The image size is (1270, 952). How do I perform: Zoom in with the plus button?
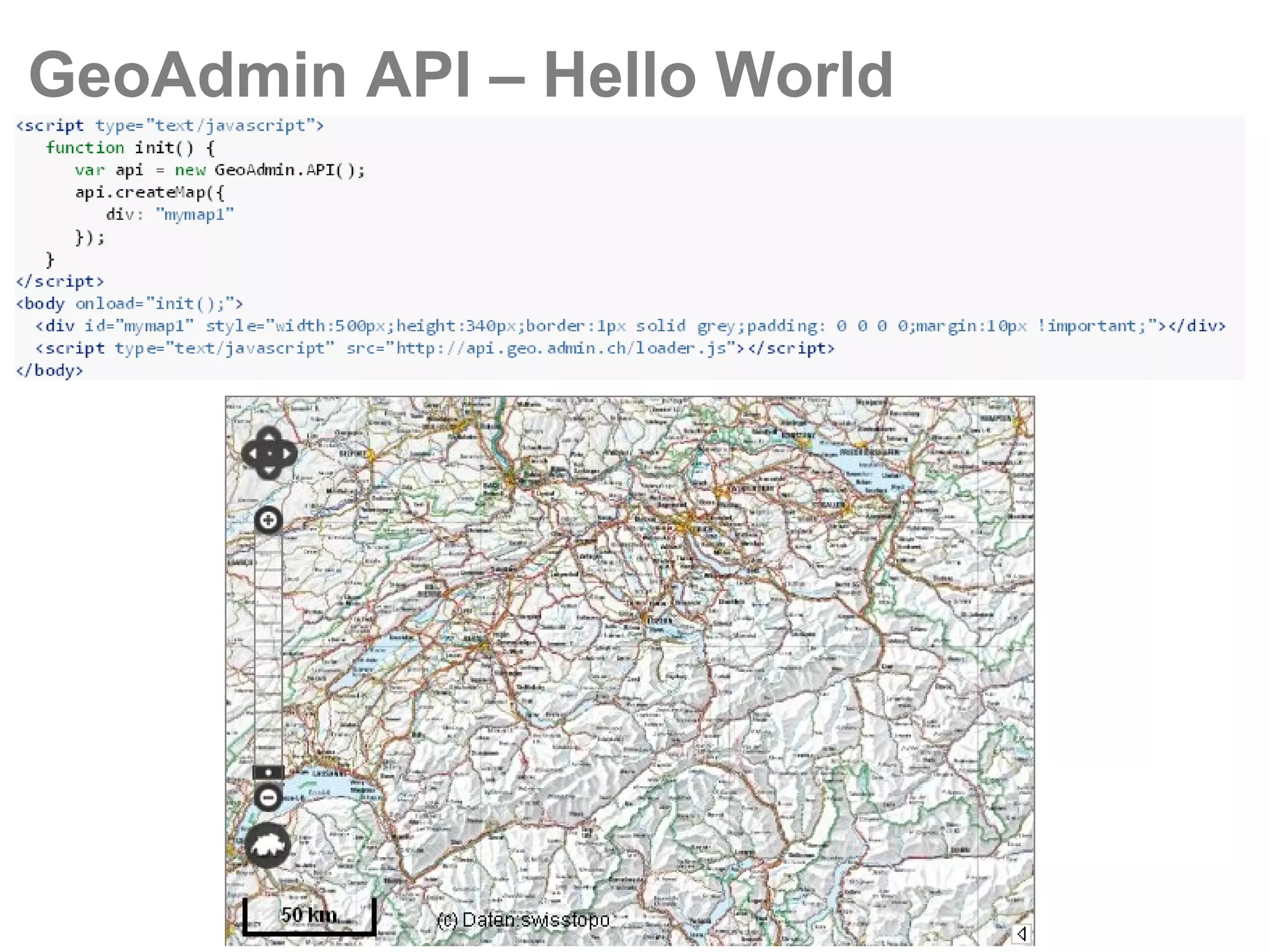click(x=269, y=521)
